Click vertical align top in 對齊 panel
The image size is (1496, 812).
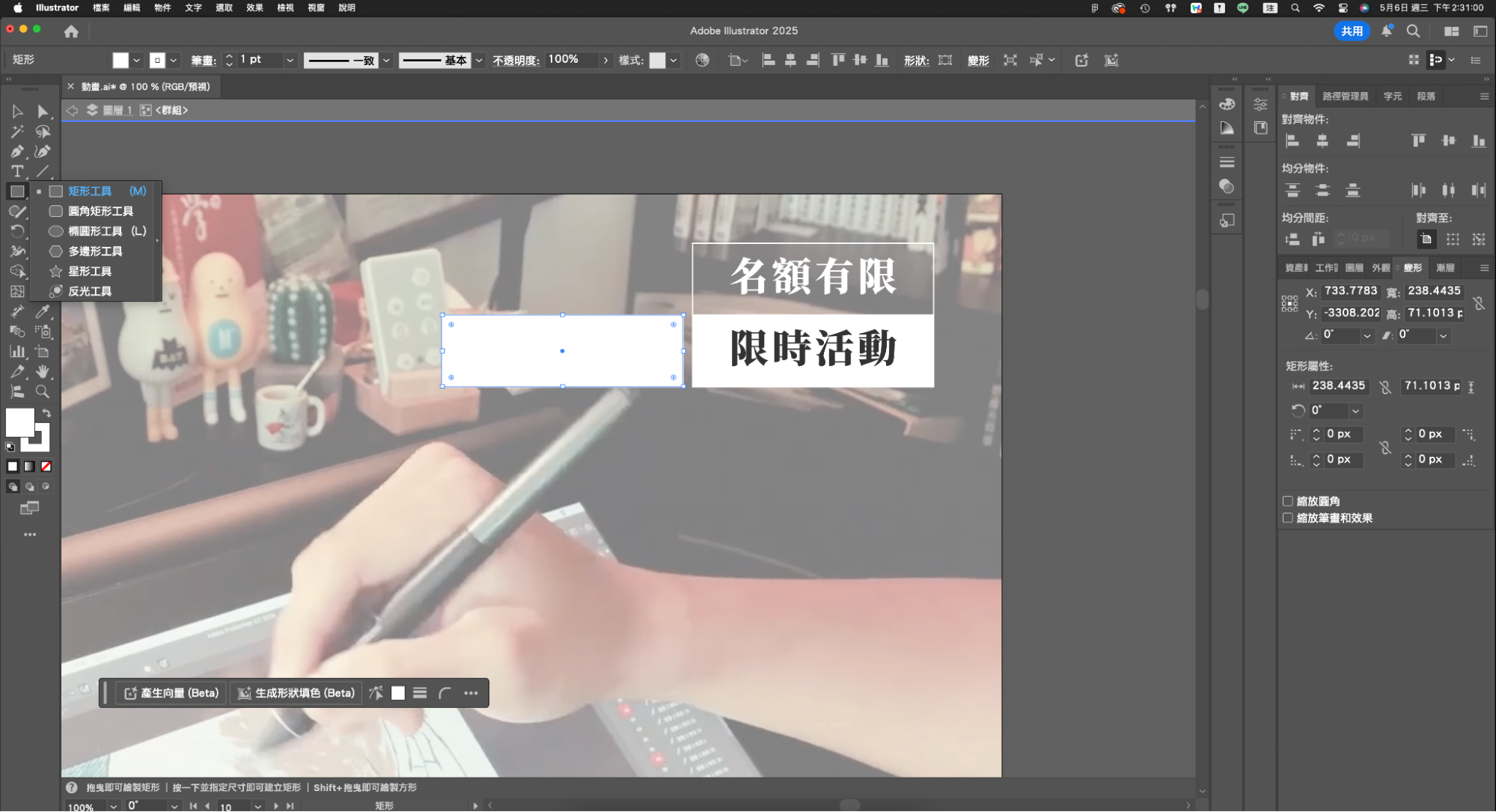pos(1419,141)
